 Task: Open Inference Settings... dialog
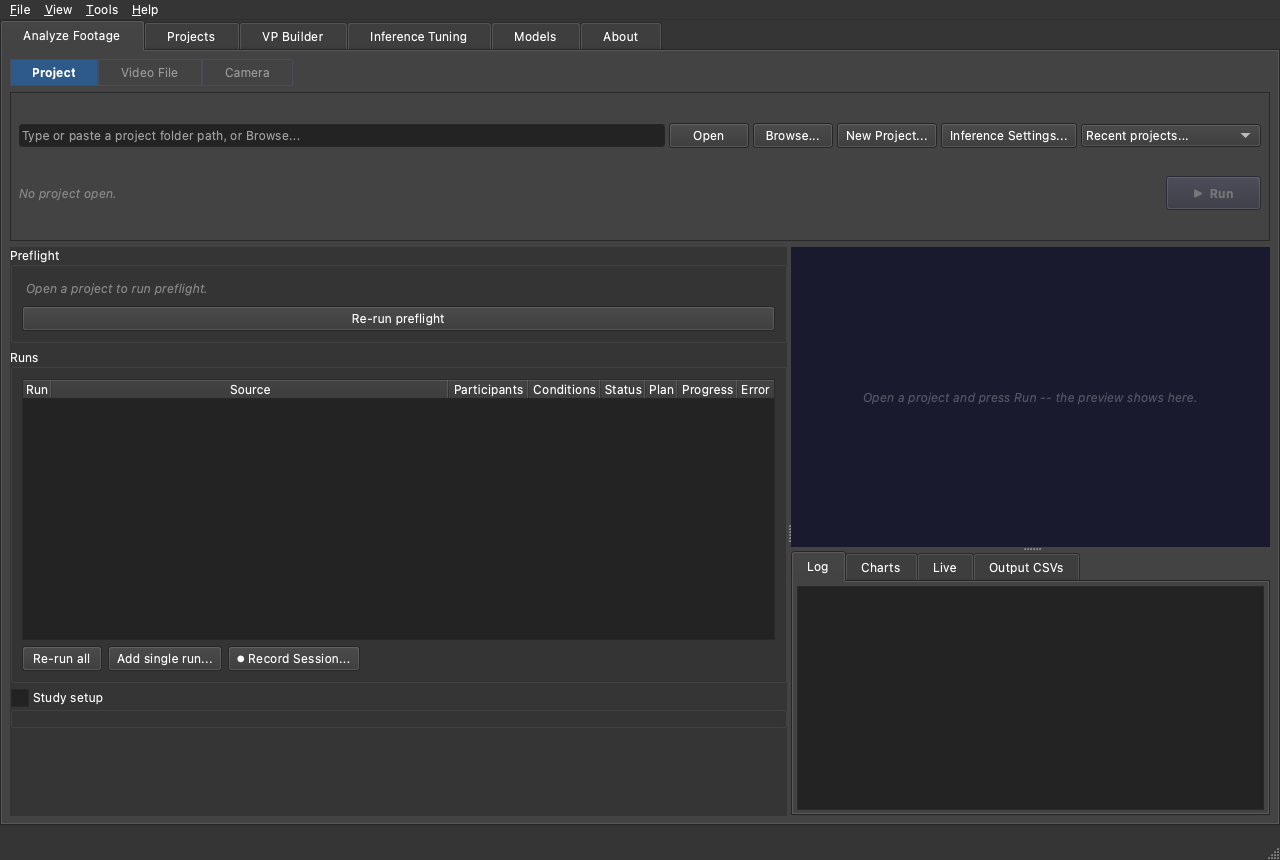pos(1008,135)
